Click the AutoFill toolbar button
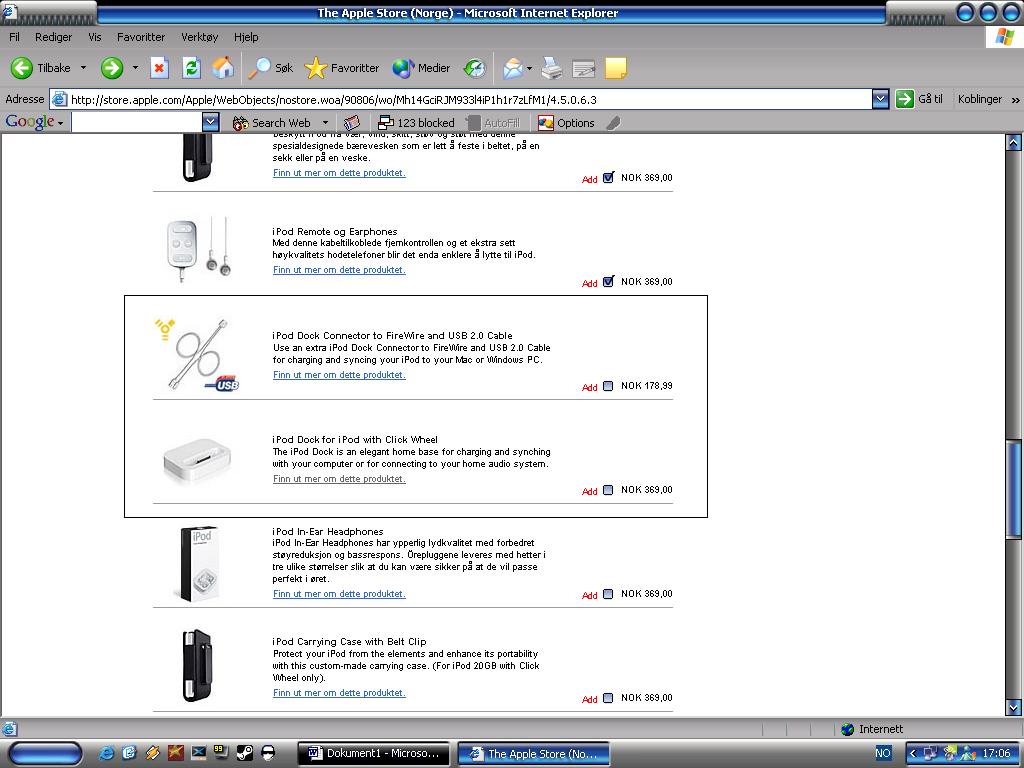 coord(493,123)
